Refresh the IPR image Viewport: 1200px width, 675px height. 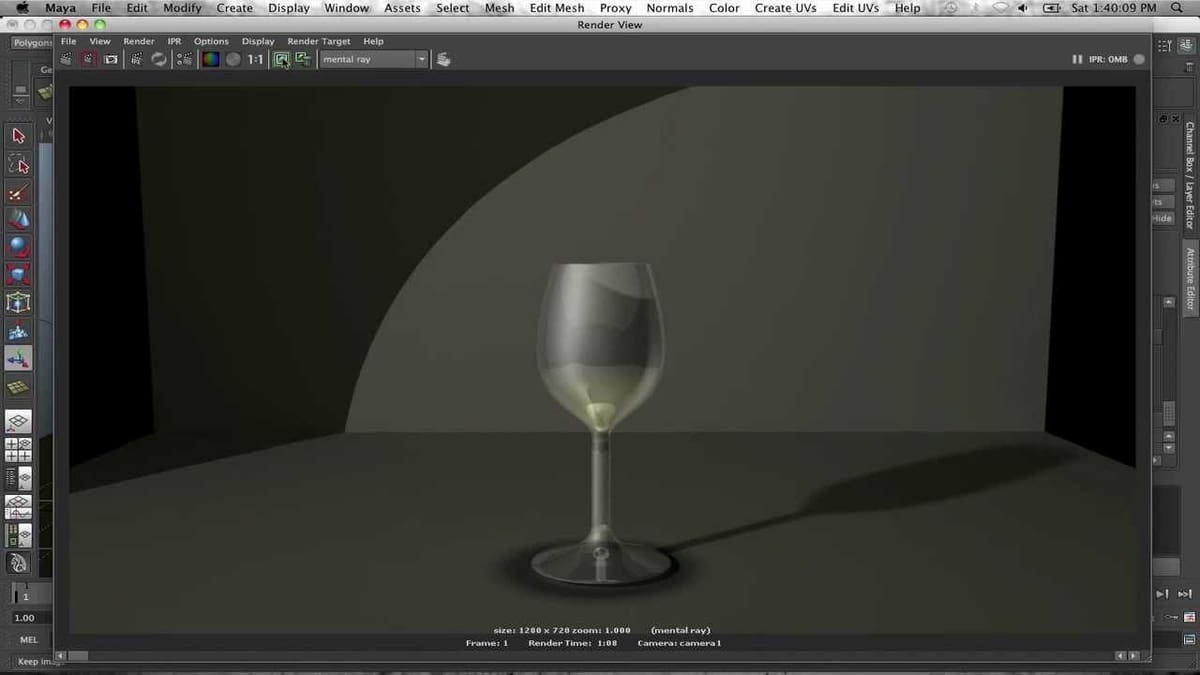coord(159,60)
